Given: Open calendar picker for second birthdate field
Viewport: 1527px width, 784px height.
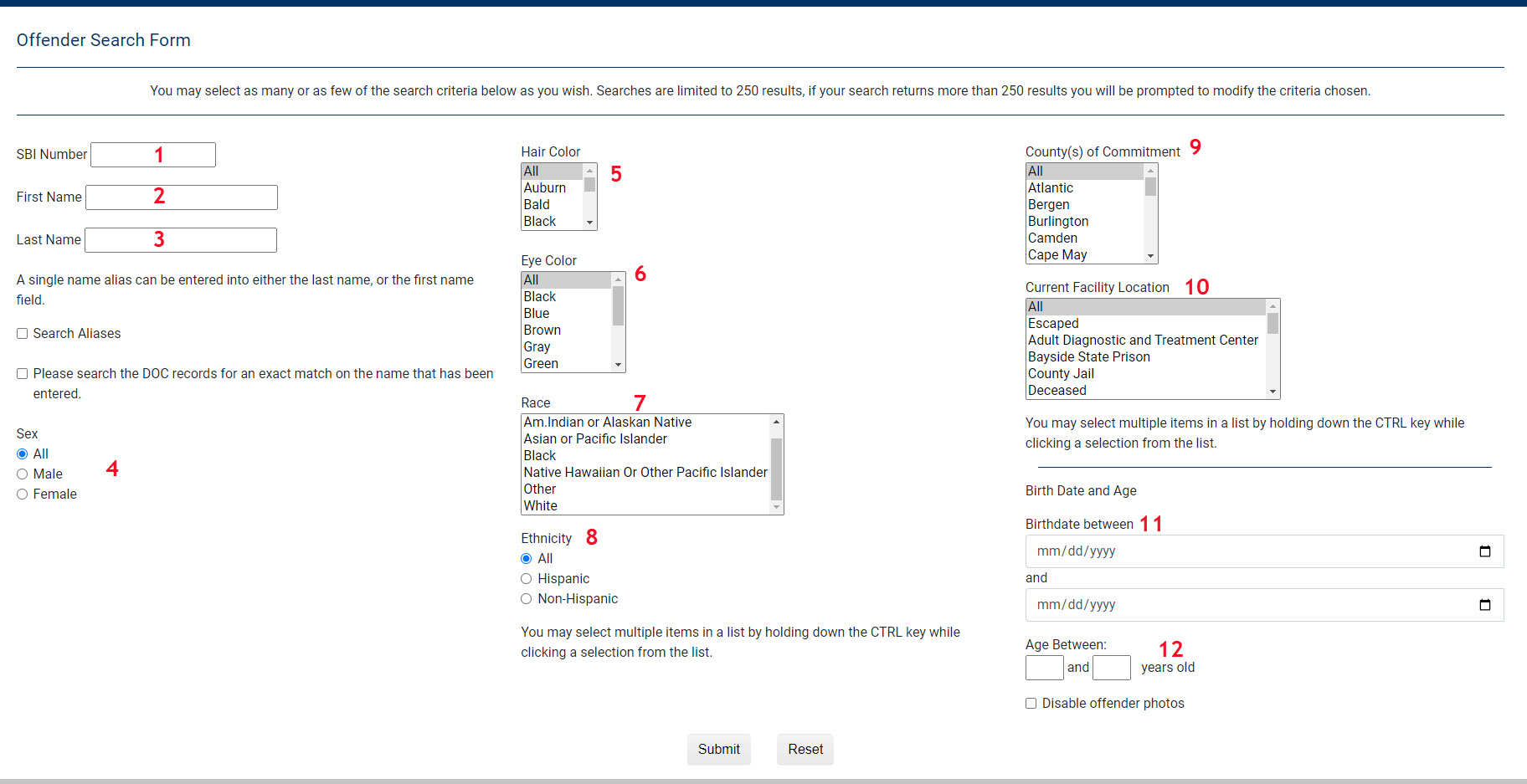Looking at the screenshot, I should (1484, 605).
